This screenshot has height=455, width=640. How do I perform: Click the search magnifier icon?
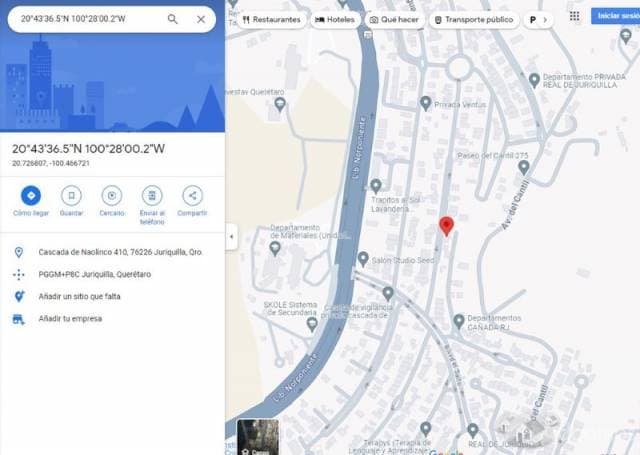[173, 19]
